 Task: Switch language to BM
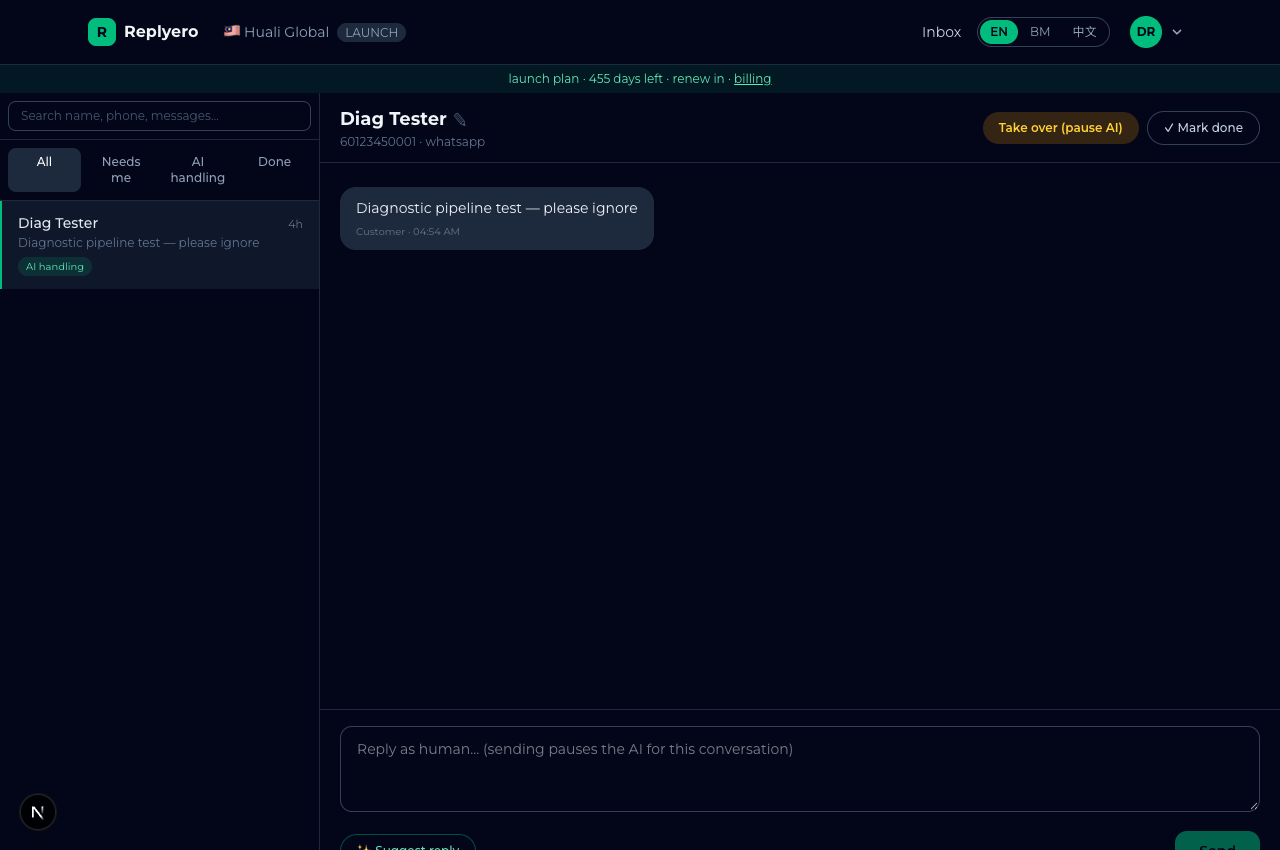[1040, 32]
